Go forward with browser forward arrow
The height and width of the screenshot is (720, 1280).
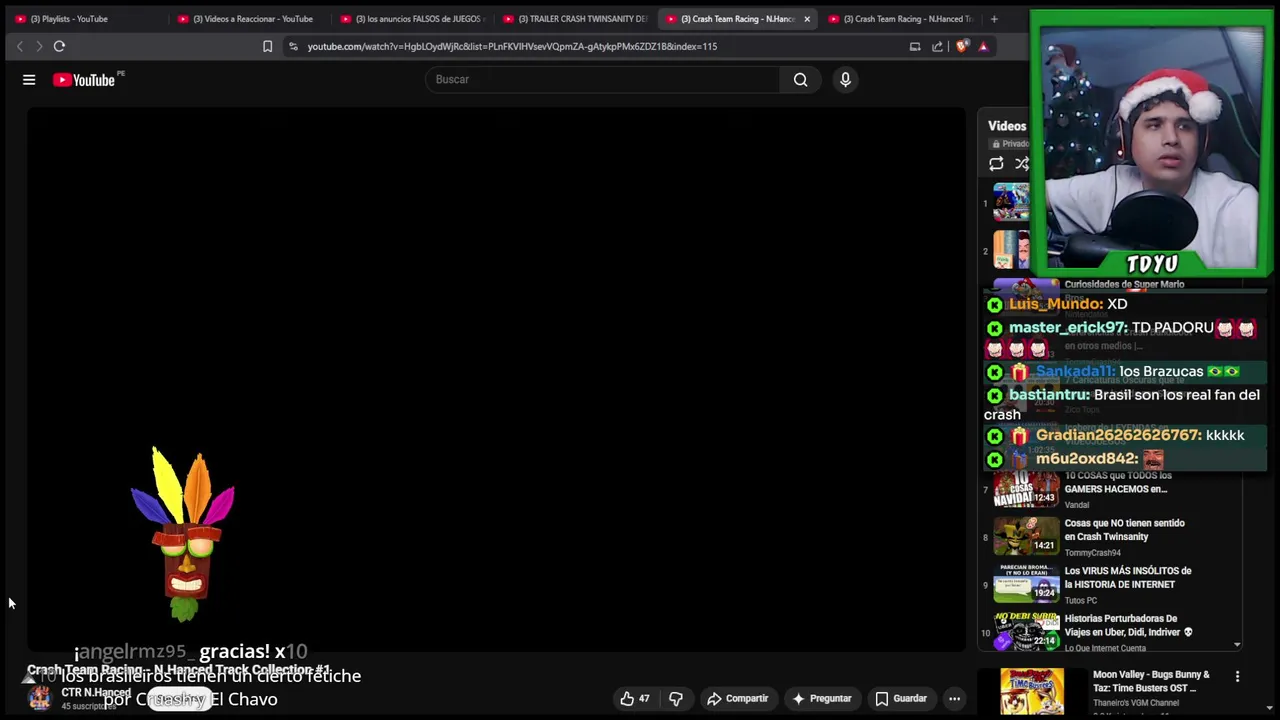[39, 46]
